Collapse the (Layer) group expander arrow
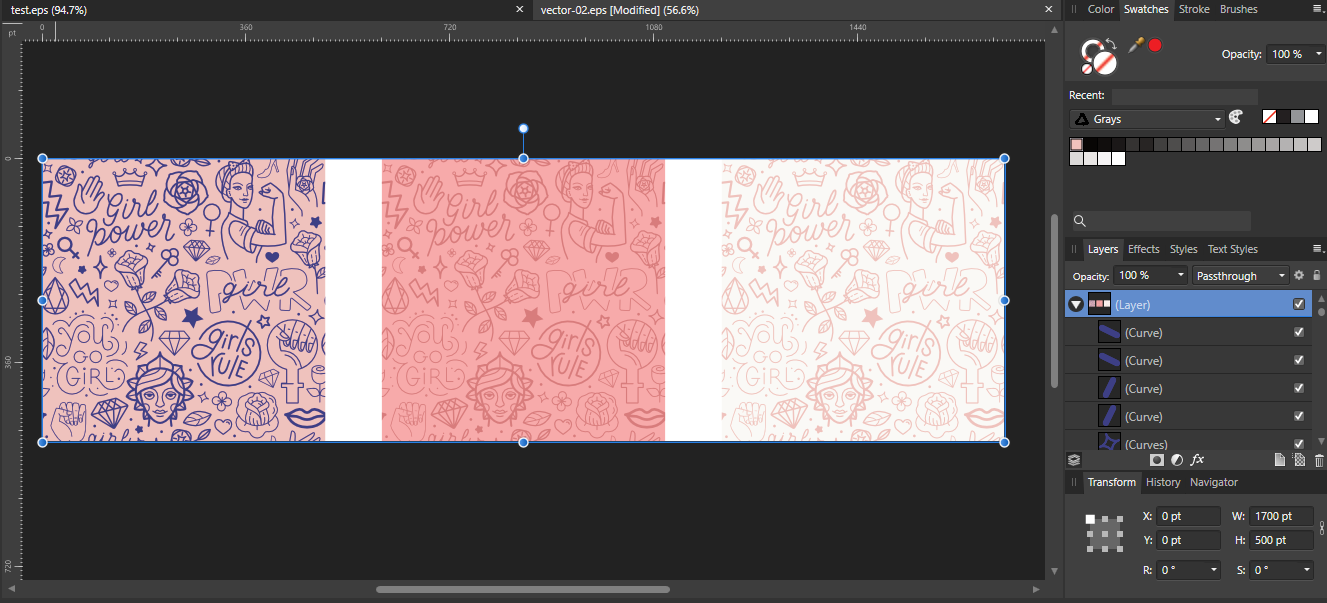The height and width of the screenshot is (603, 1327). (1076, 303)
